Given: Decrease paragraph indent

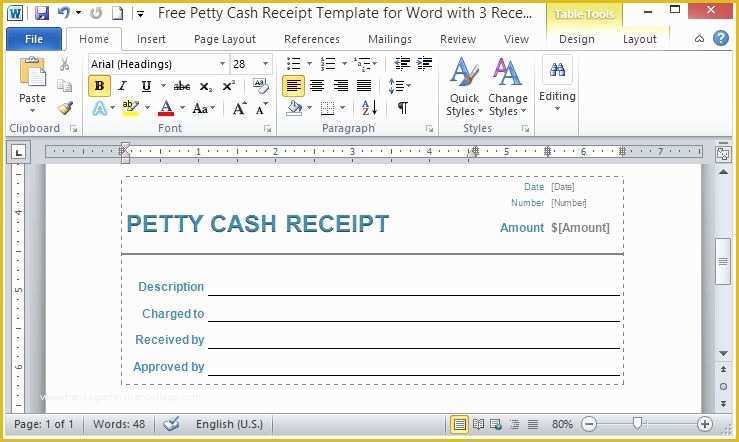Looking at the screenshot, I should [402, 64].
